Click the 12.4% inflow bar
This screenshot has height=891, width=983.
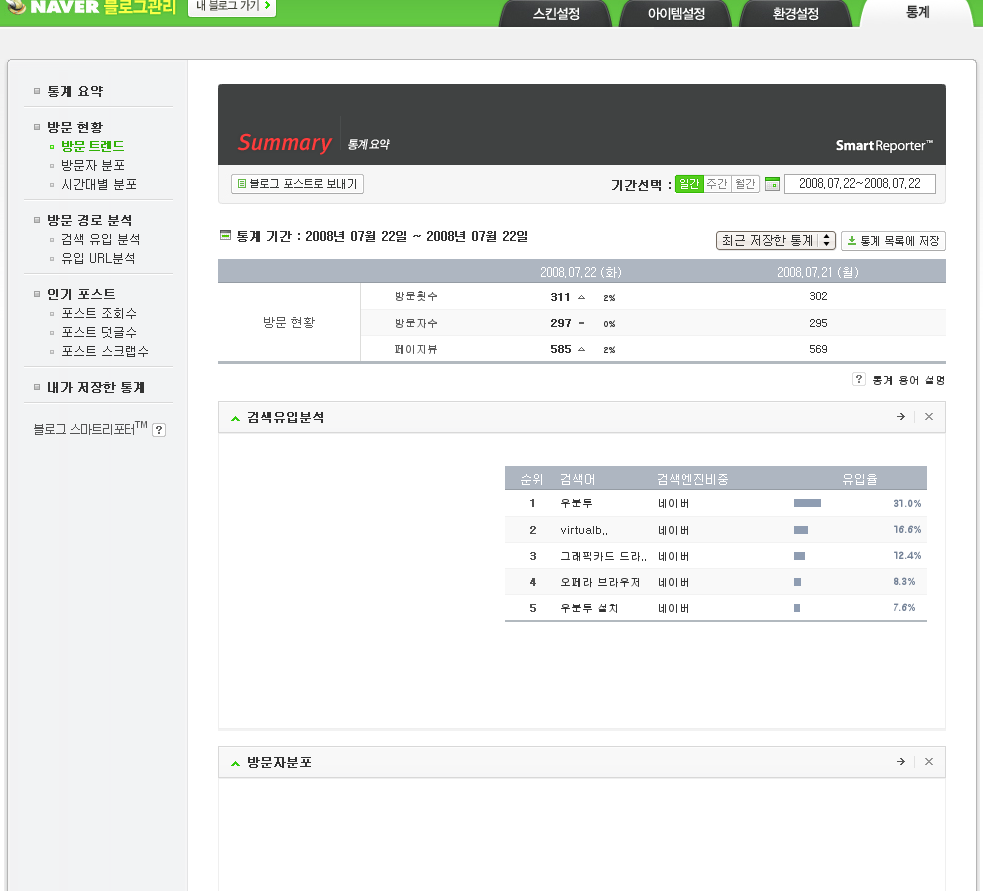[799, 556]
